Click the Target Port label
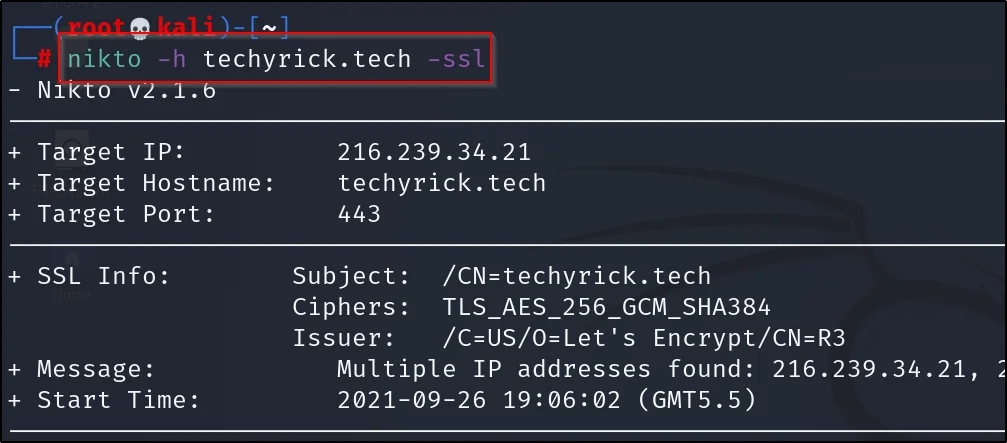 click(111, 213)
